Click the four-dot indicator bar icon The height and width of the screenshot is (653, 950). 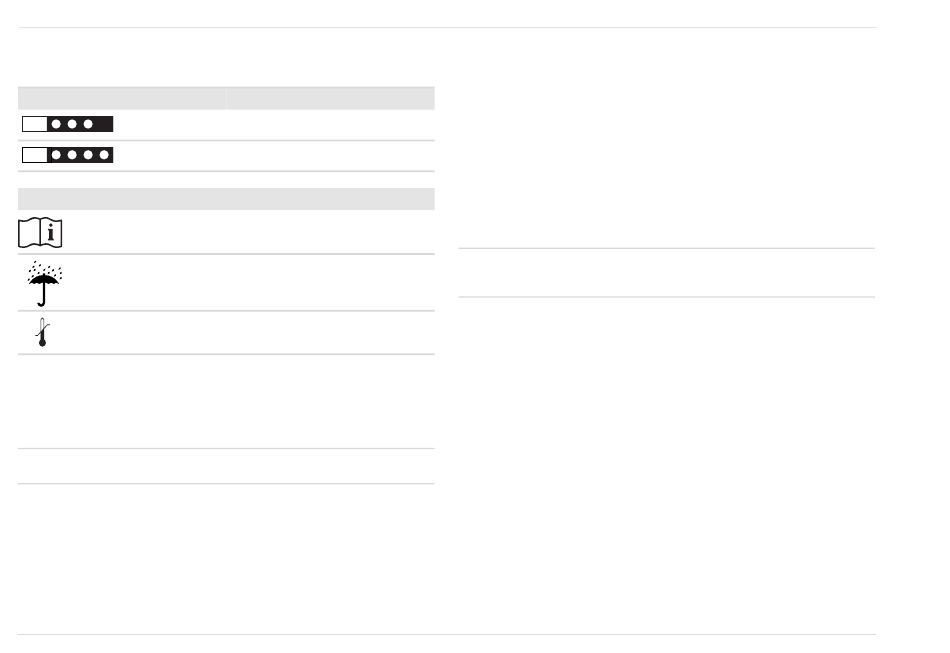67,155
